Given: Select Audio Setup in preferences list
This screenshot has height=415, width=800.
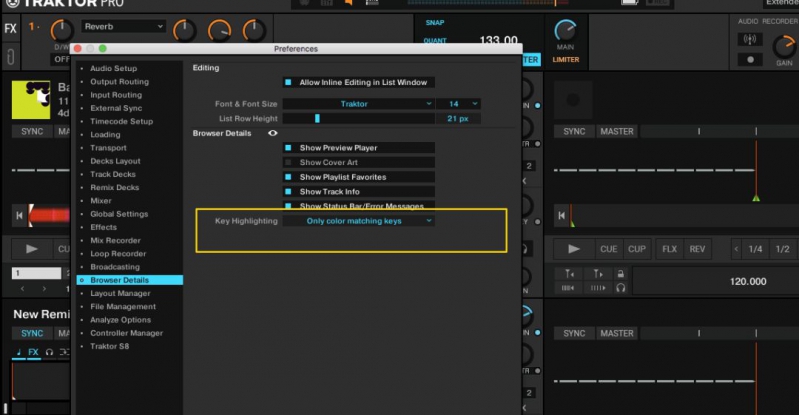Looking at the screenshot, I should pos(113,68).
